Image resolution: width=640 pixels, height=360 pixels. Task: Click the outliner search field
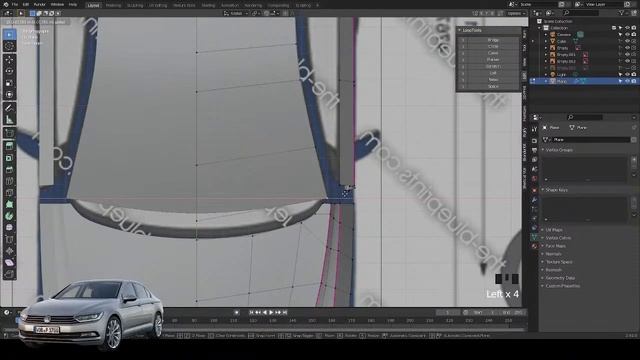tap(580, 13)
